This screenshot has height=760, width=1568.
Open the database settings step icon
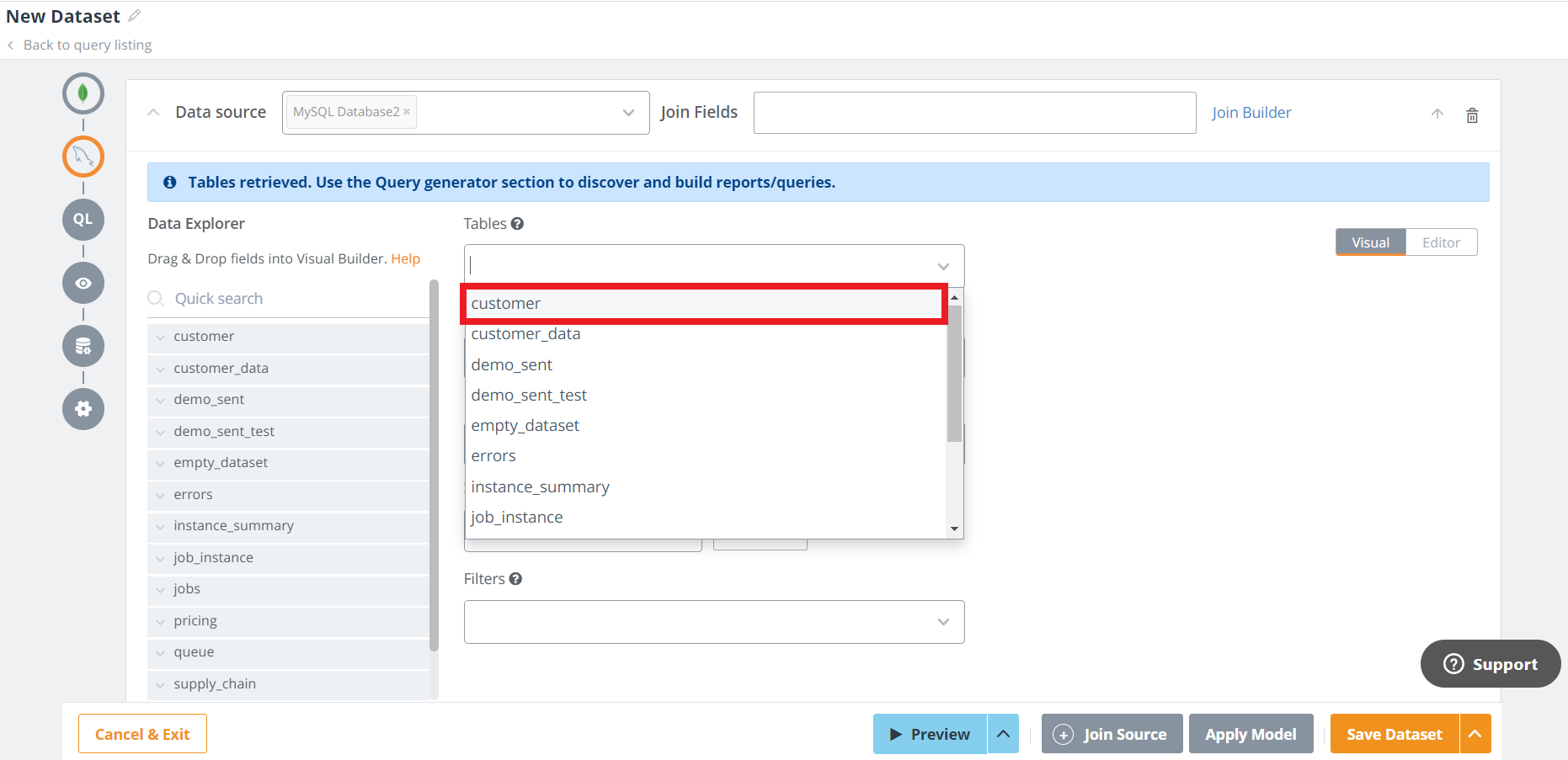(83, 346)
